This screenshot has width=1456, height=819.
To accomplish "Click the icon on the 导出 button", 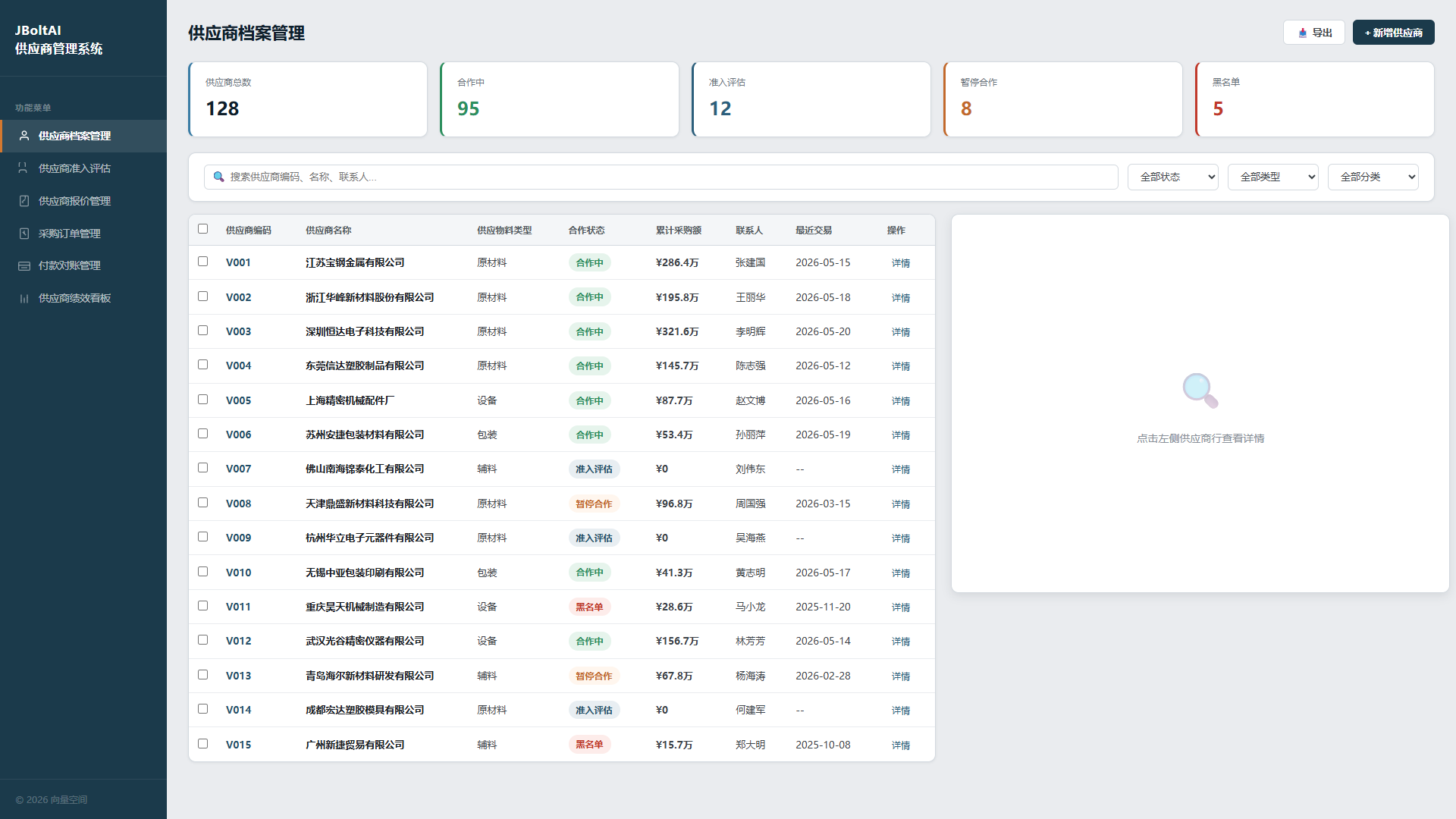I will (x=1303, y=33).
